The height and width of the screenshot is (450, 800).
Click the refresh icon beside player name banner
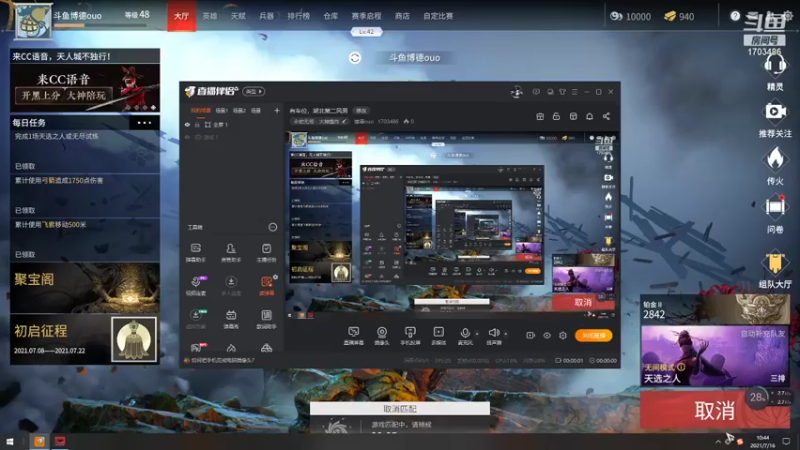[x=355, y=58]
